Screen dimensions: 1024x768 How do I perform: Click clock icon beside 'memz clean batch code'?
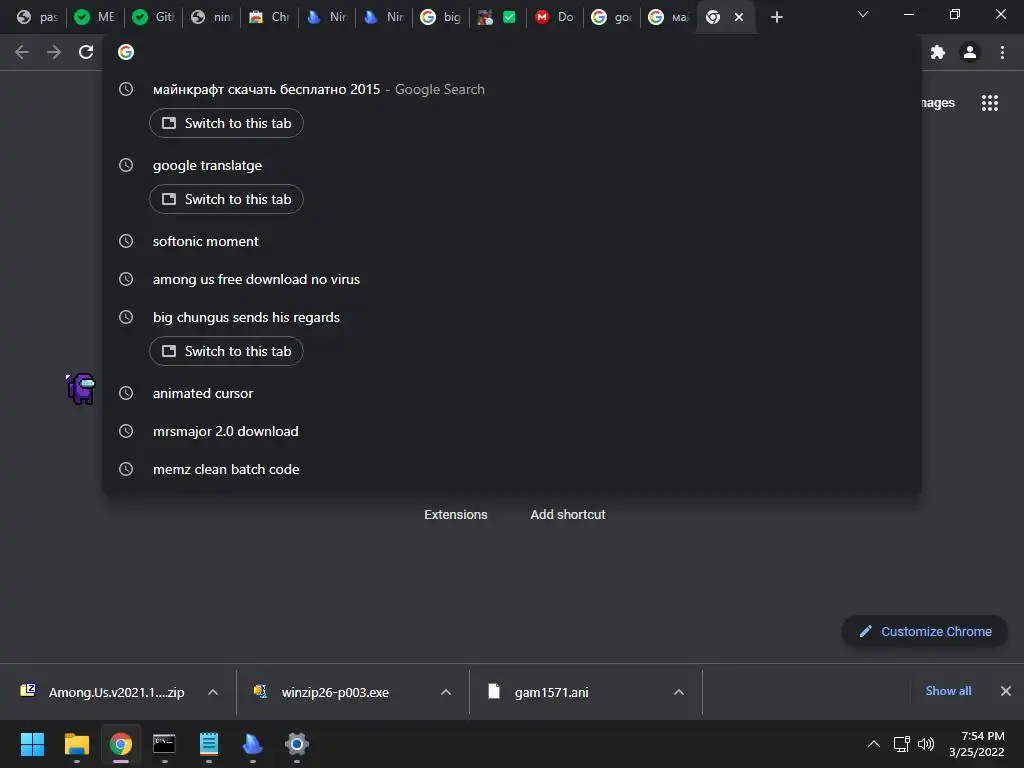coord(126,469)
